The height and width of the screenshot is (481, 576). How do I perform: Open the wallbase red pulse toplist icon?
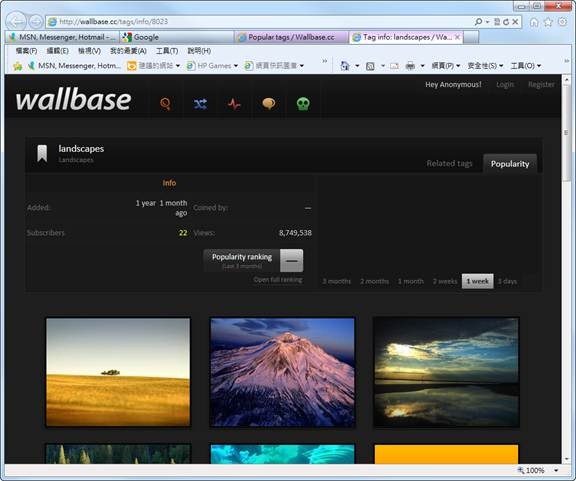(x=234, y=104)
